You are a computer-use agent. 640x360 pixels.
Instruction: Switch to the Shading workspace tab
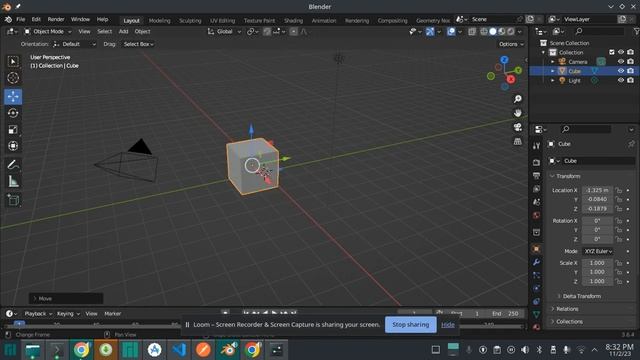click(x=293, y=20)
